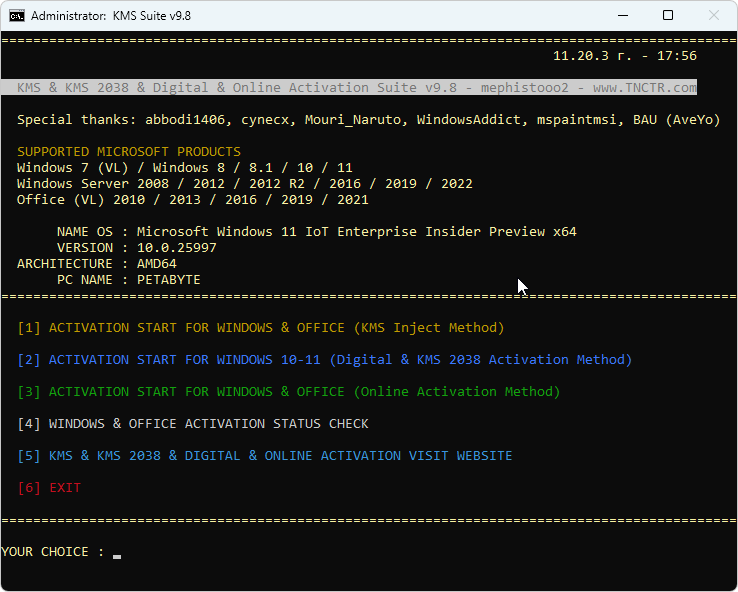Click the red [6] EXIT line
The height and width of the screenshot is (592, 738).
pyautogui.click(x=49, y=488)
